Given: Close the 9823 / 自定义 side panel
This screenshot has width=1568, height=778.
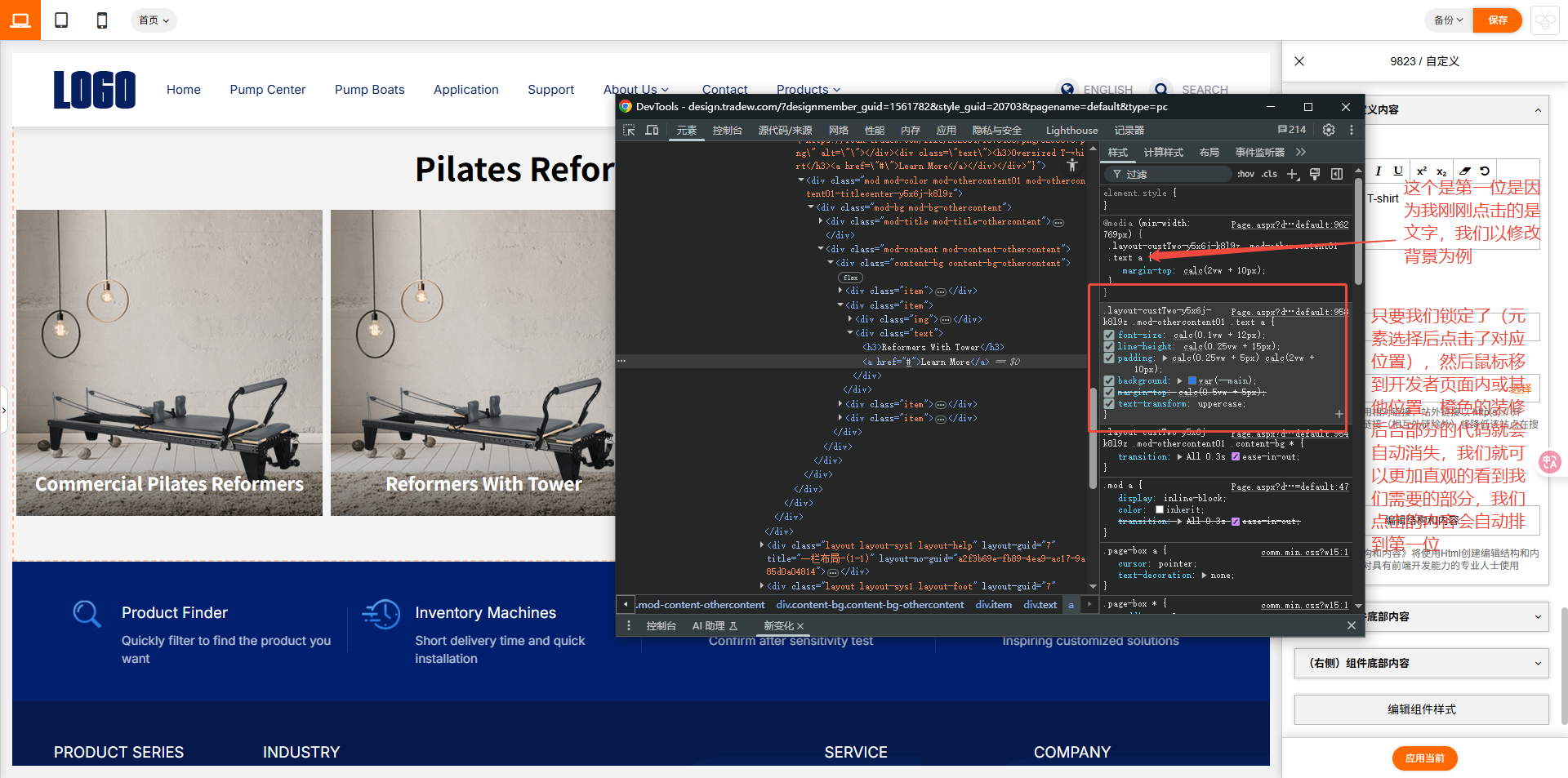Looking at the screenshot, I should [x=1299, y=61].
